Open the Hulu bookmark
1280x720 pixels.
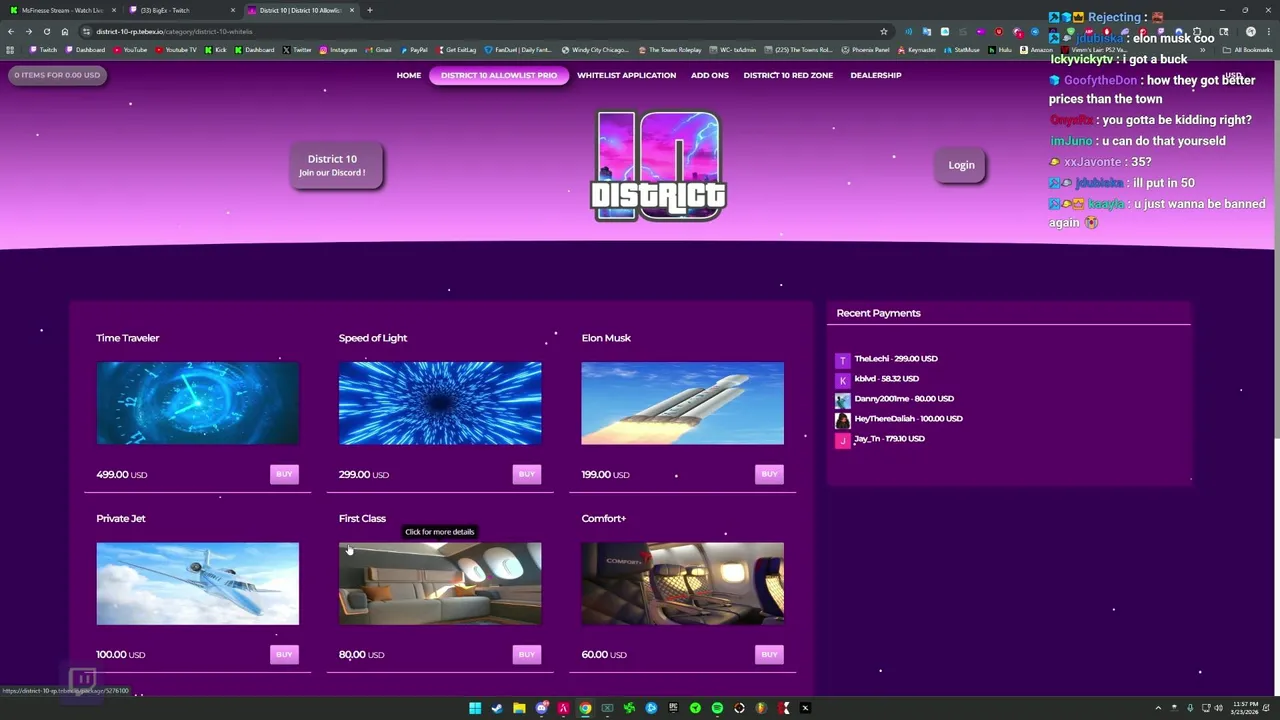(1000, 49)
